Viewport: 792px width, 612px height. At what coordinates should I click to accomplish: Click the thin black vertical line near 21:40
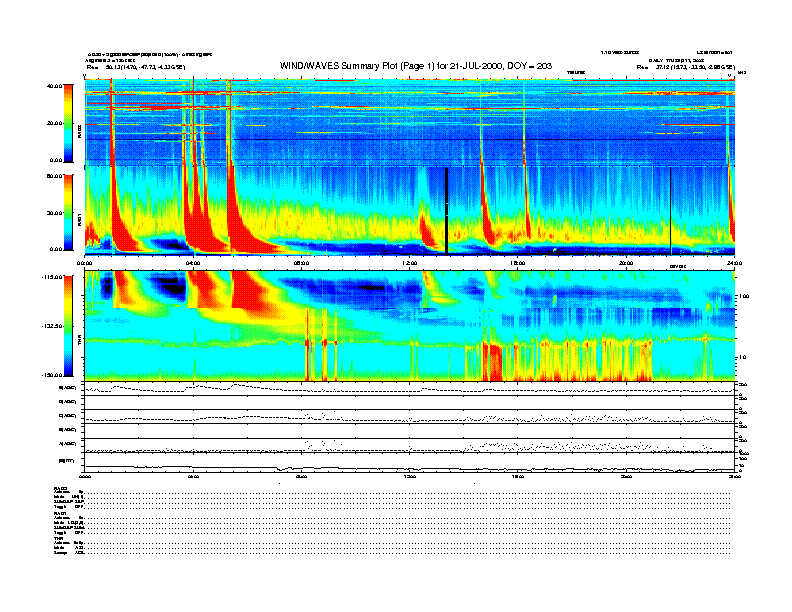click(670, 211)
